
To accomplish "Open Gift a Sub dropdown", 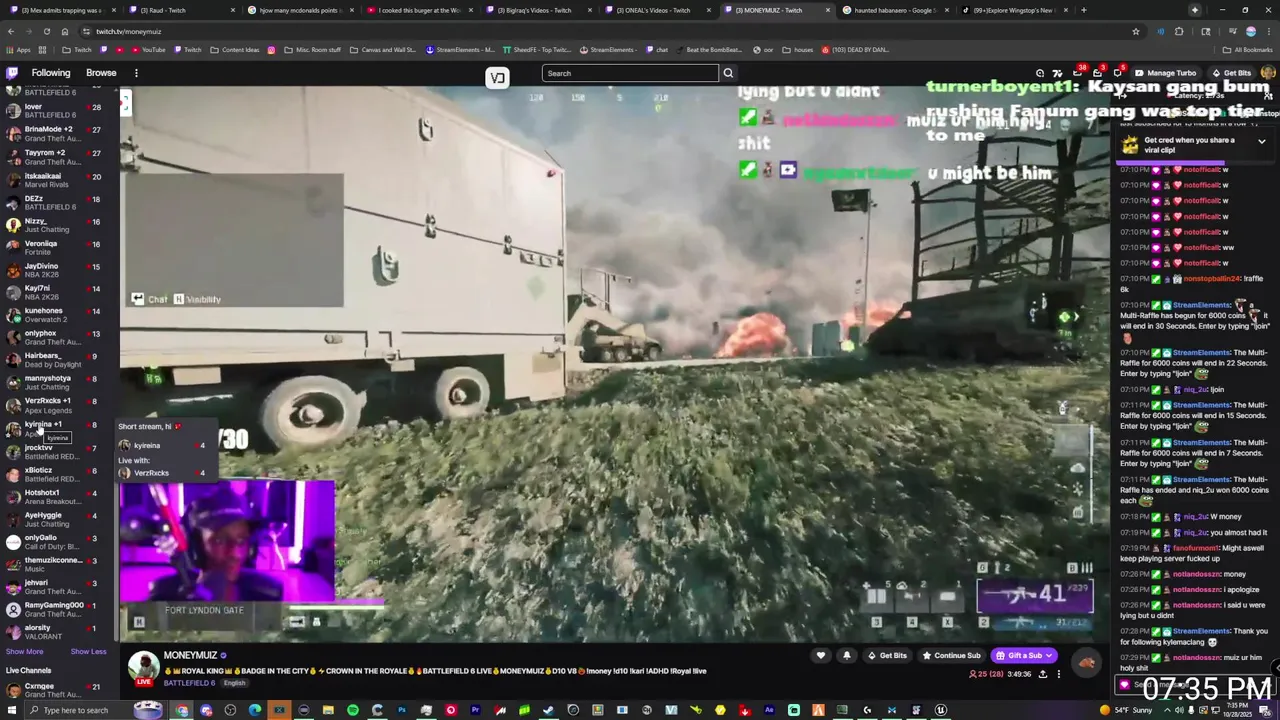I will tap(1025, 656).
